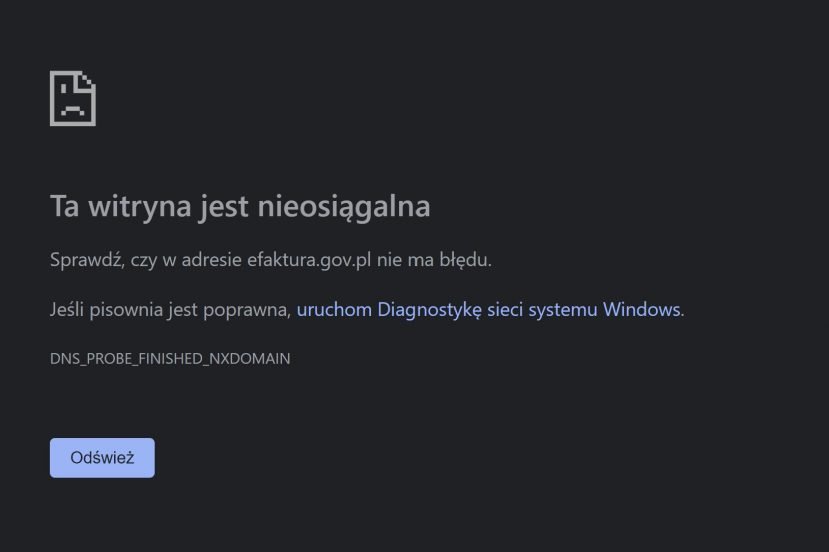Click the text Jeśli pisownia jest poprawna

170,309
